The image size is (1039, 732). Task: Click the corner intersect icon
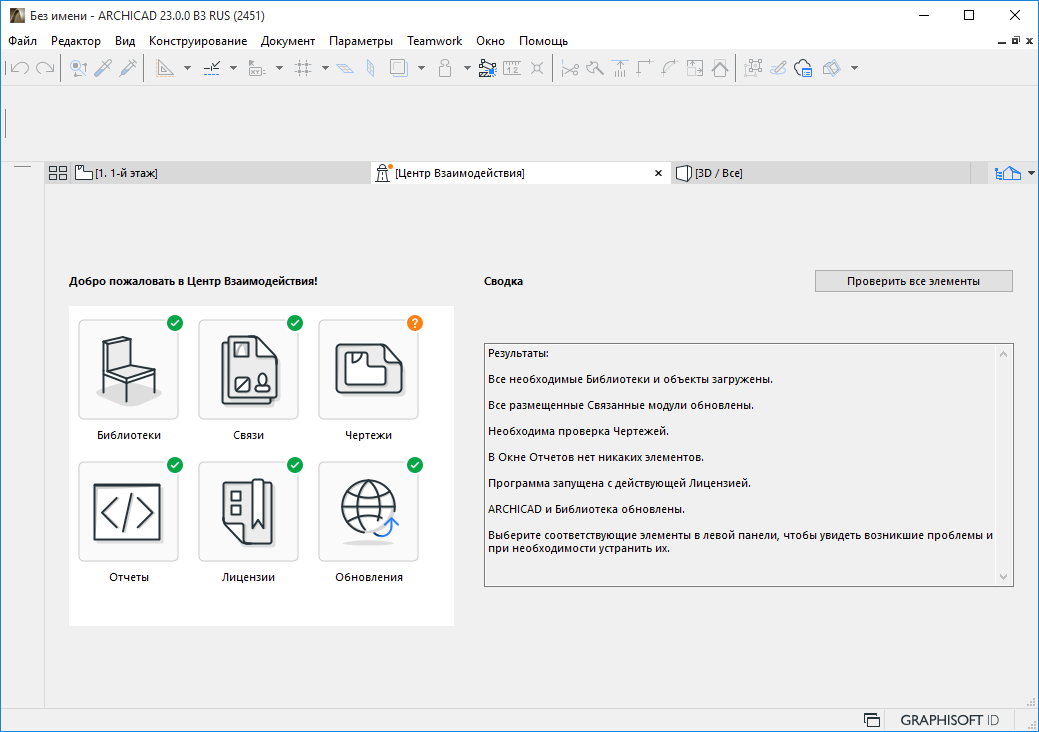[644, 68]
